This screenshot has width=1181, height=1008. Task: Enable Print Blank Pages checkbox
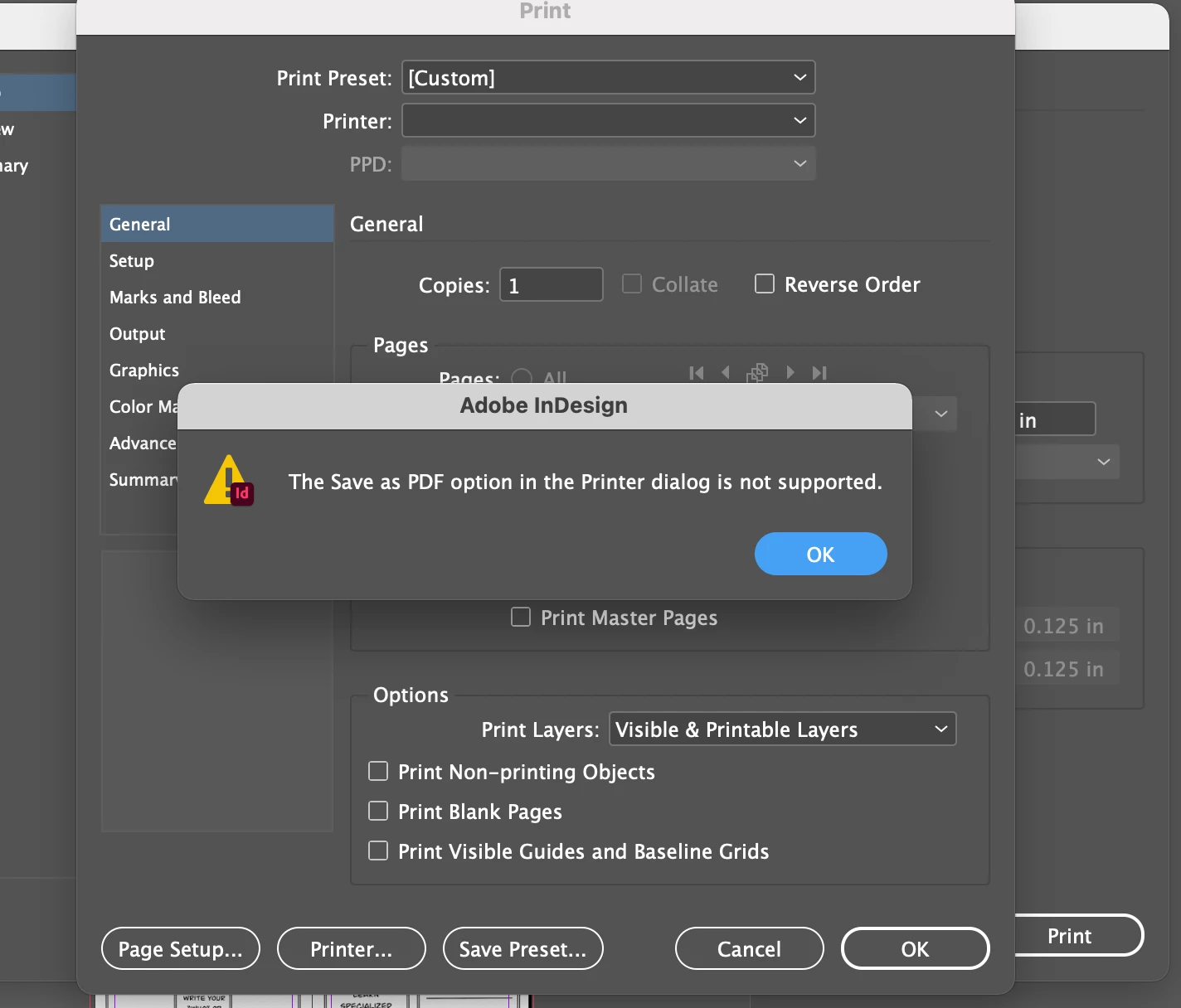pos(378,811)
